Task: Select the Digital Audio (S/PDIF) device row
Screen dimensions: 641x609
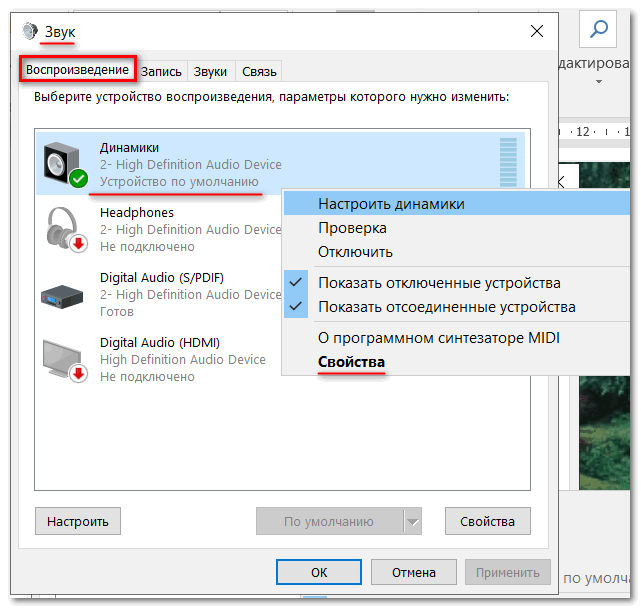Action: click(159, 294)
